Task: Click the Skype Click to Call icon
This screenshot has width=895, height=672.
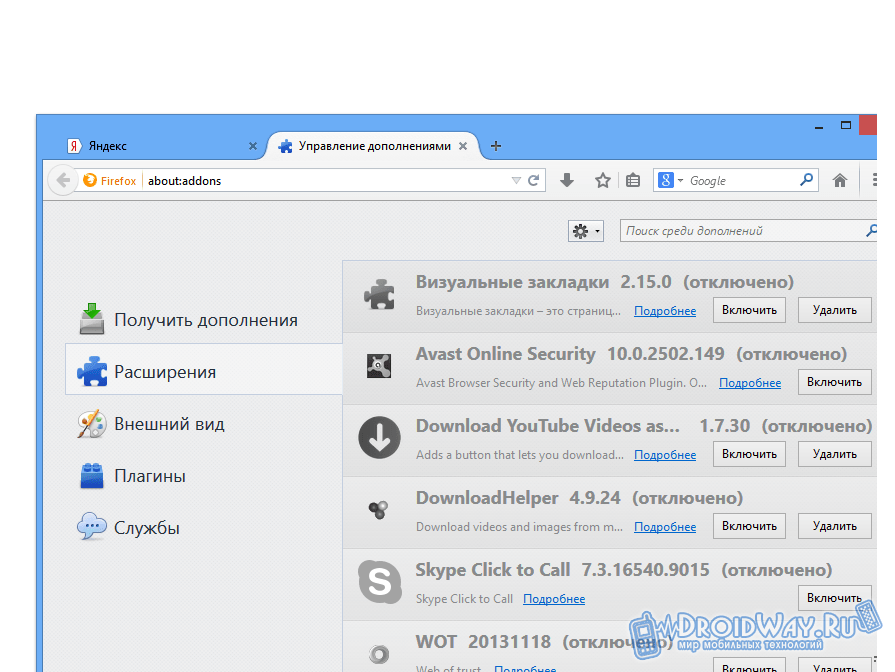Action: (x=380, y=582)
